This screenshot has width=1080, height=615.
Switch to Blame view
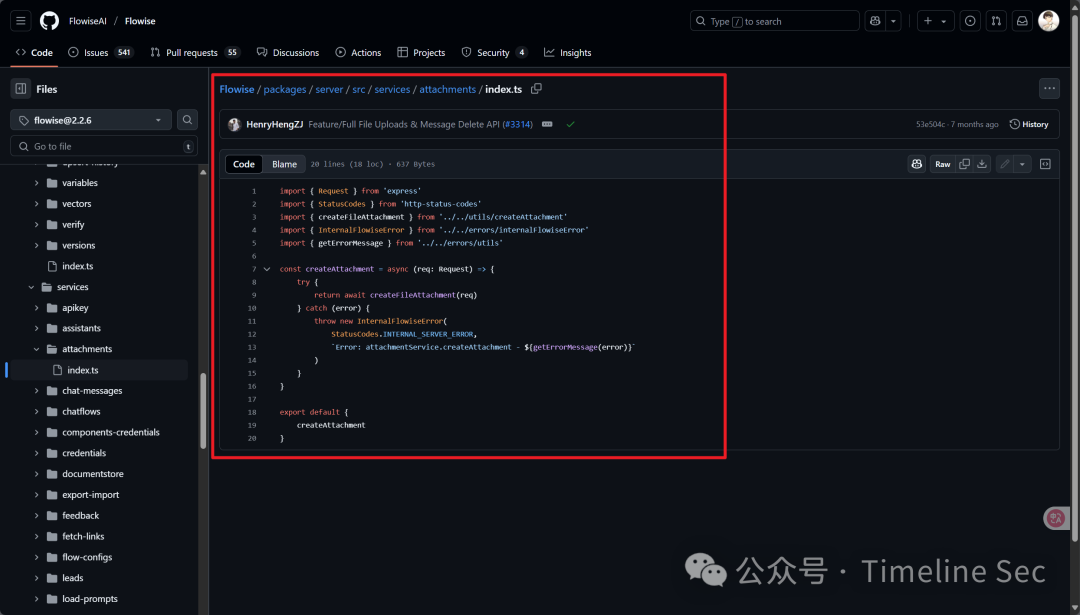pyautogui.click(x=284, y=164)
